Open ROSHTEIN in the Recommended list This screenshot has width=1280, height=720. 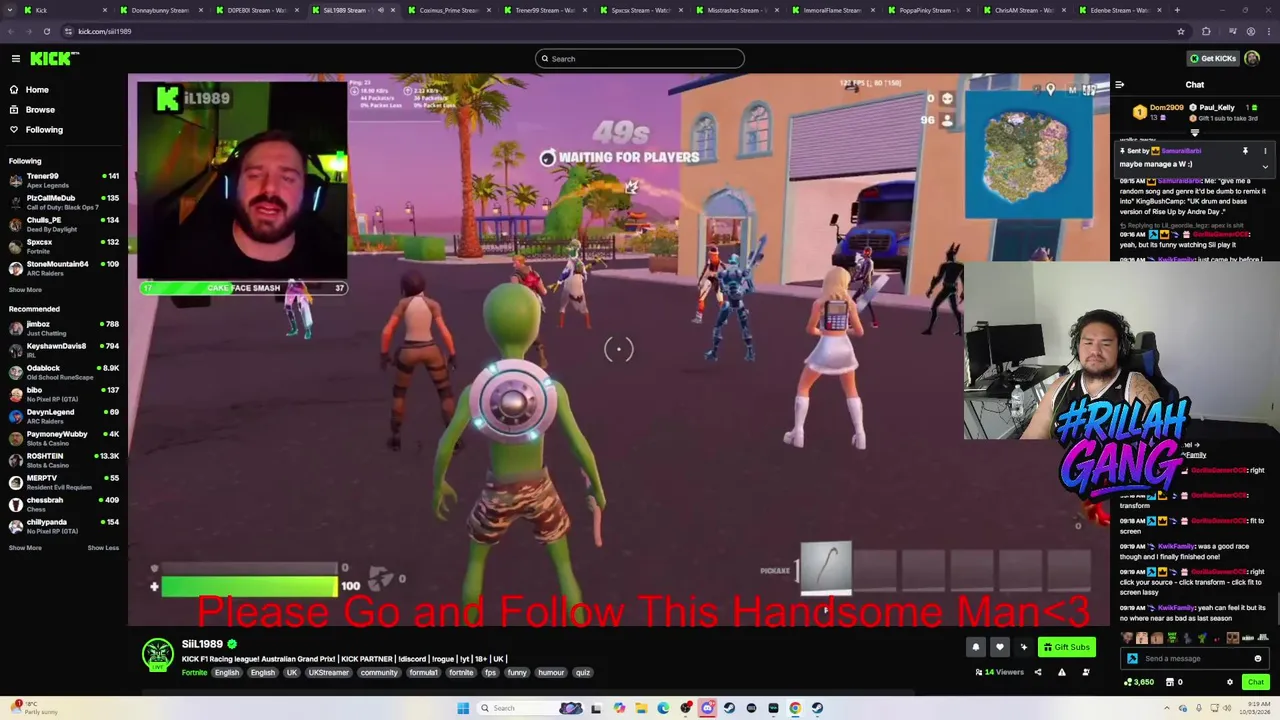pyautogui.click(x=64, y=460)
